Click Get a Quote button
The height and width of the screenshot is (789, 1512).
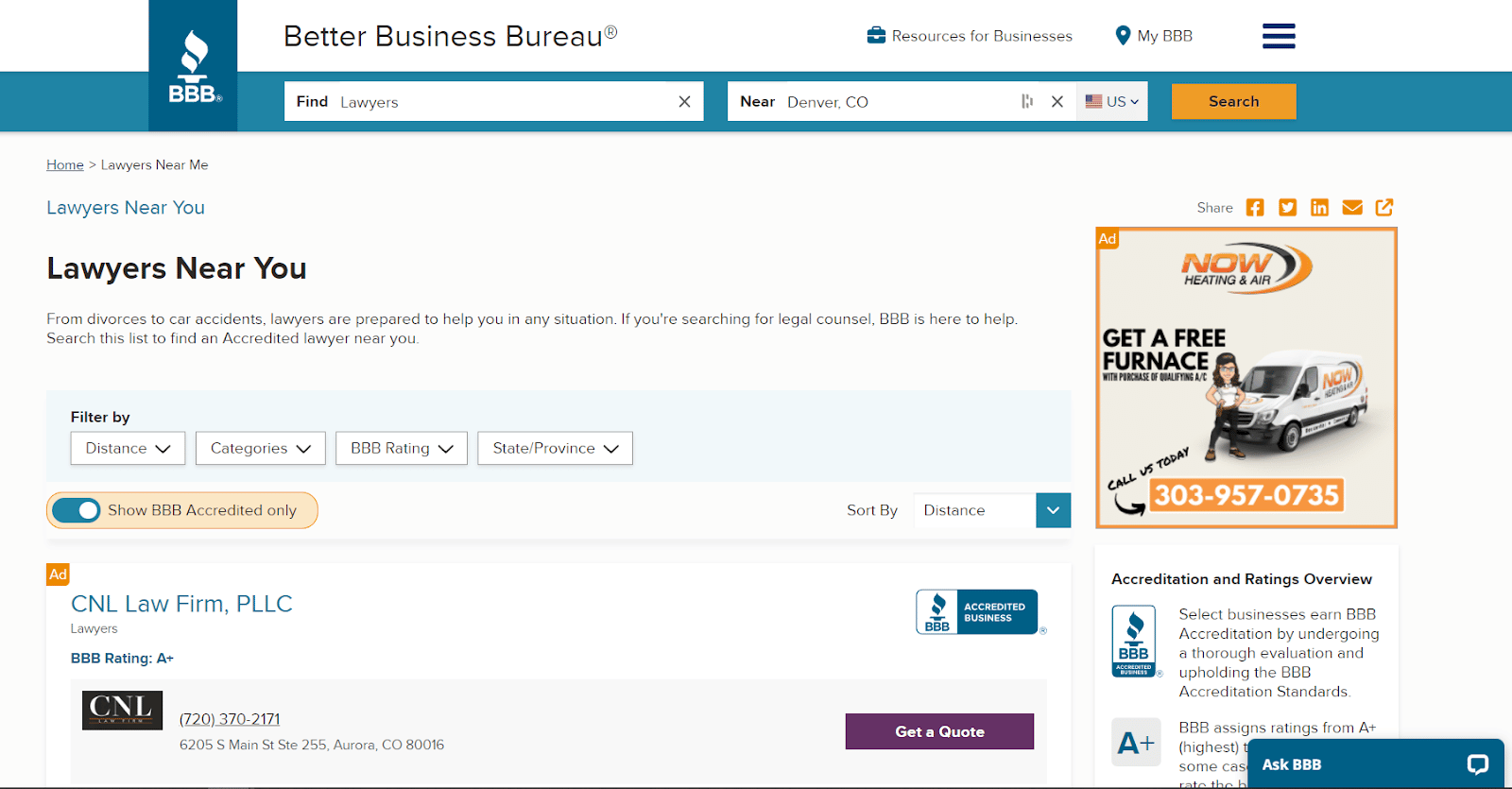[x=939, y=731]
